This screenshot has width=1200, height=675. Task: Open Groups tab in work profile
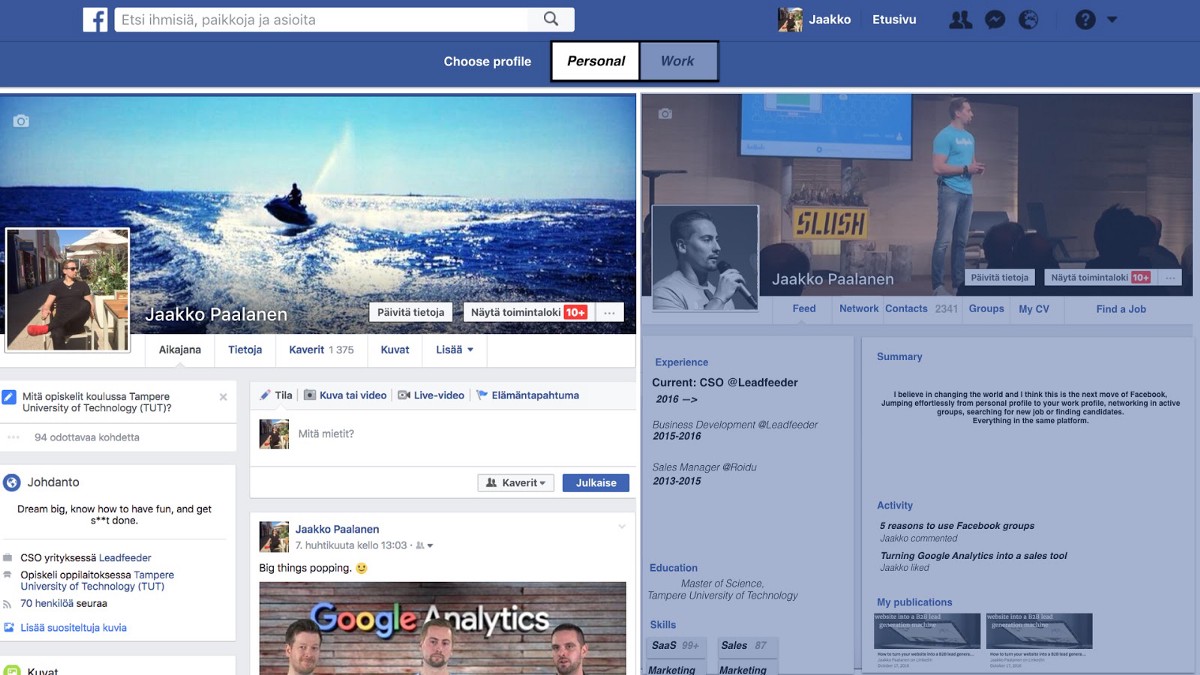986,309
